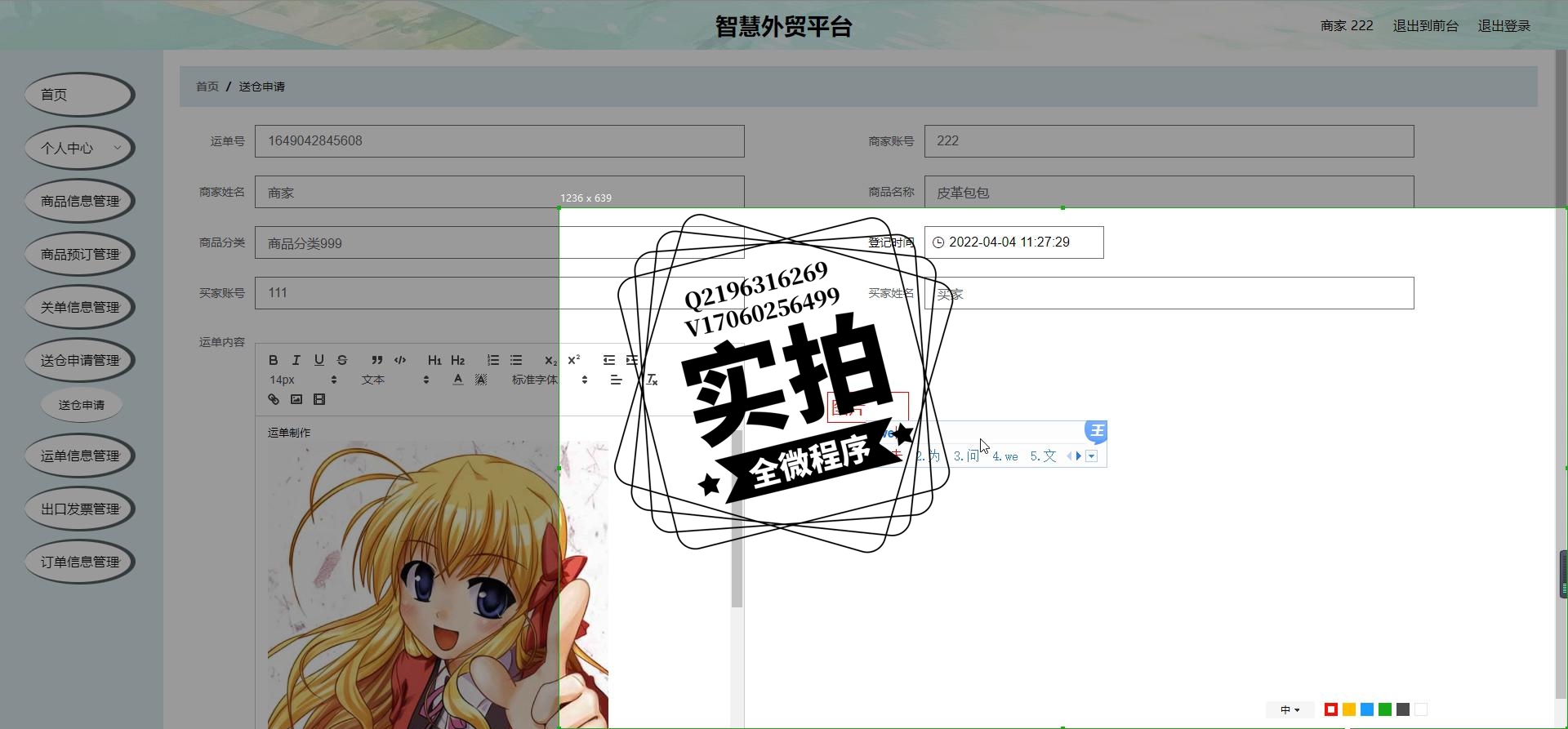The image size is (1568, 729).
Task: Click the 商家 222 account link
Action: (x=1347, y=26)
